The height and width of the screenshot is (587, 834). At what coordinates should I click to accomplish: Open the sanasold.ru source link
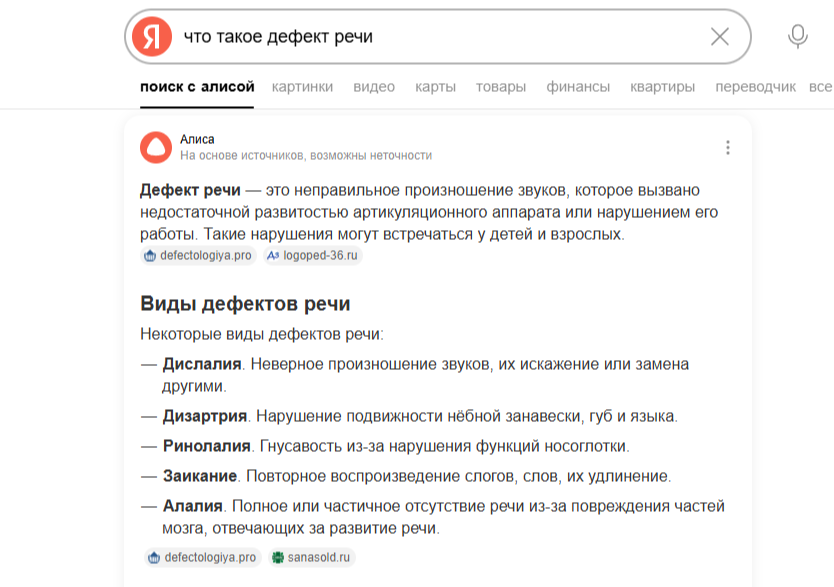312,557
